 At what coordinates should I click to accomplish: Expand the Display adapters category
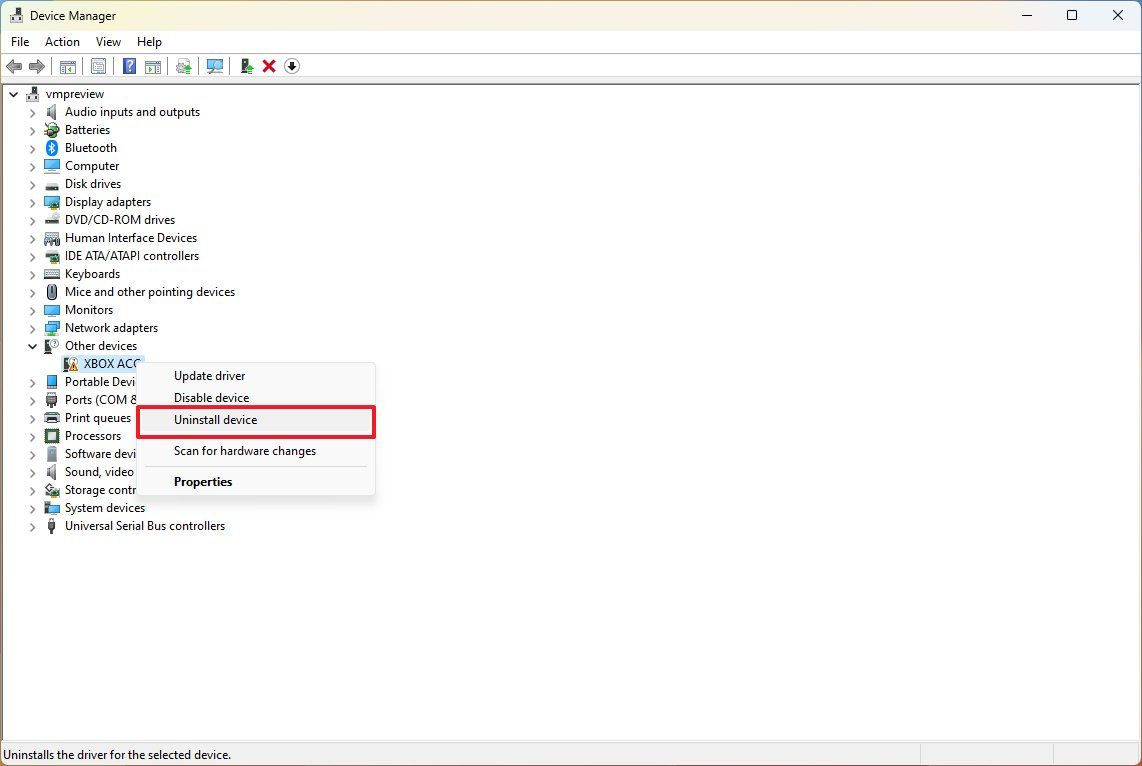tap(33, 201)
